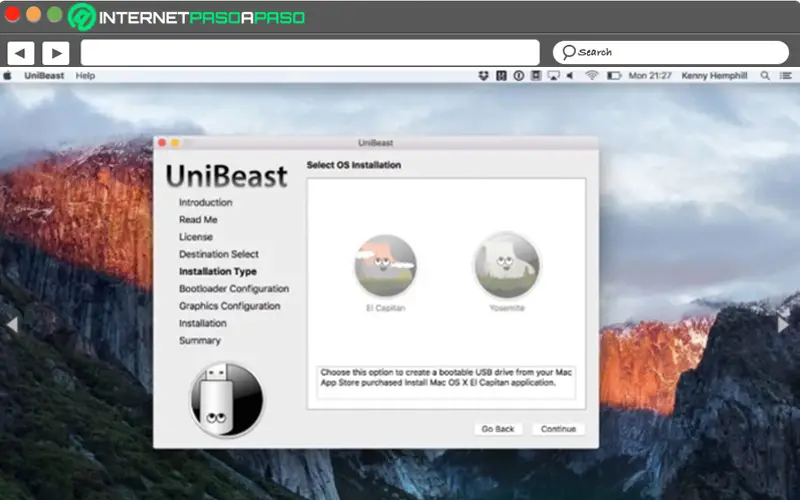Go to previous slide with left arrow
800x500 pixels.
[x=12, y=324]
